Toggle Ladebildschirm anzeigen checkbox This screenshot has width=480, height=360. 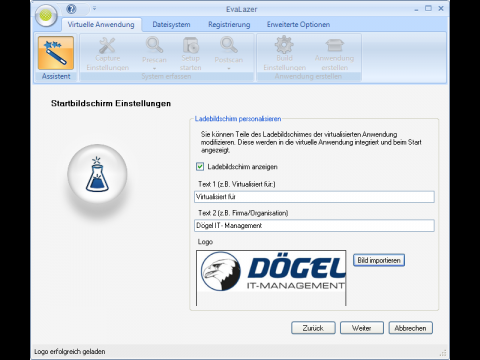tap(200, 167)
